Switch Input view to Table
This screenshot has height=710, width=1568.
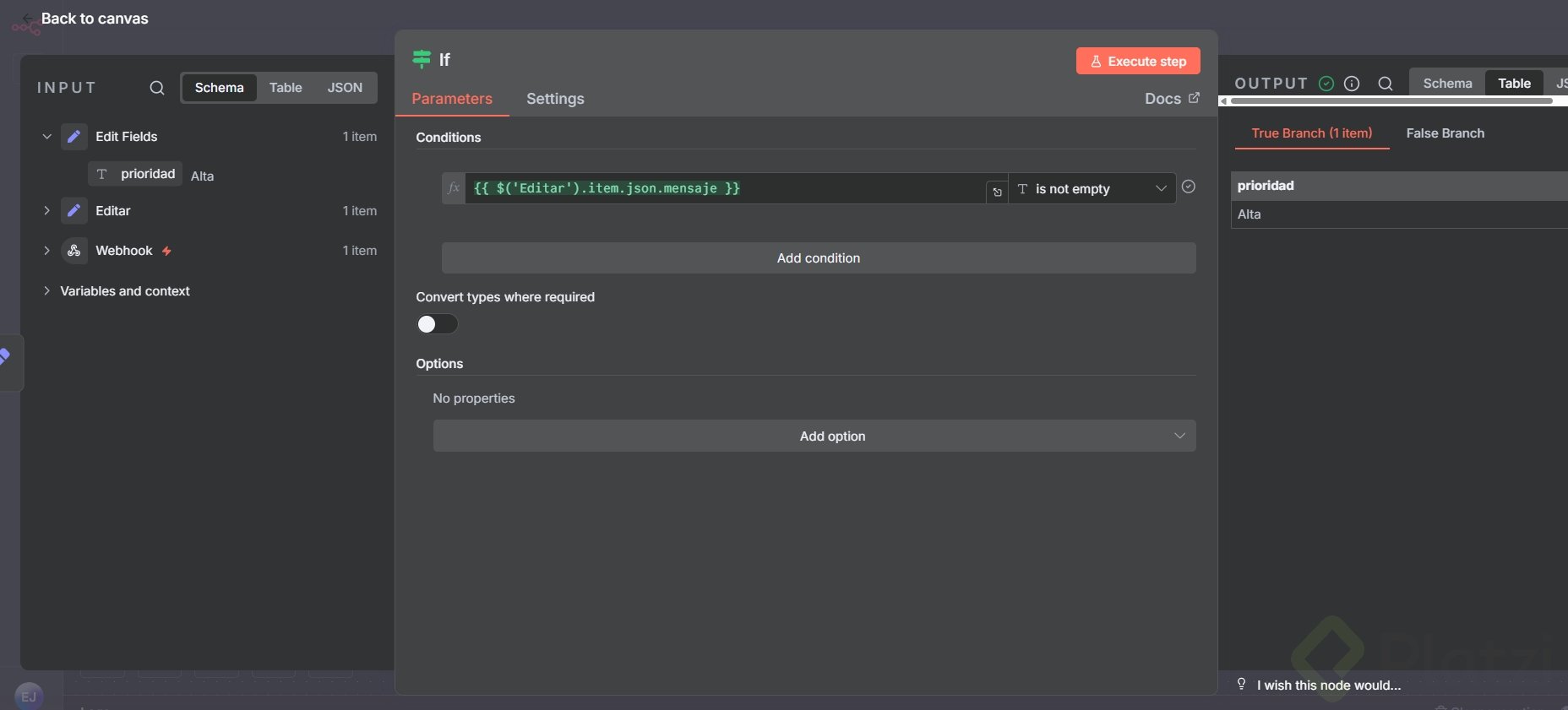coord(286,88)
